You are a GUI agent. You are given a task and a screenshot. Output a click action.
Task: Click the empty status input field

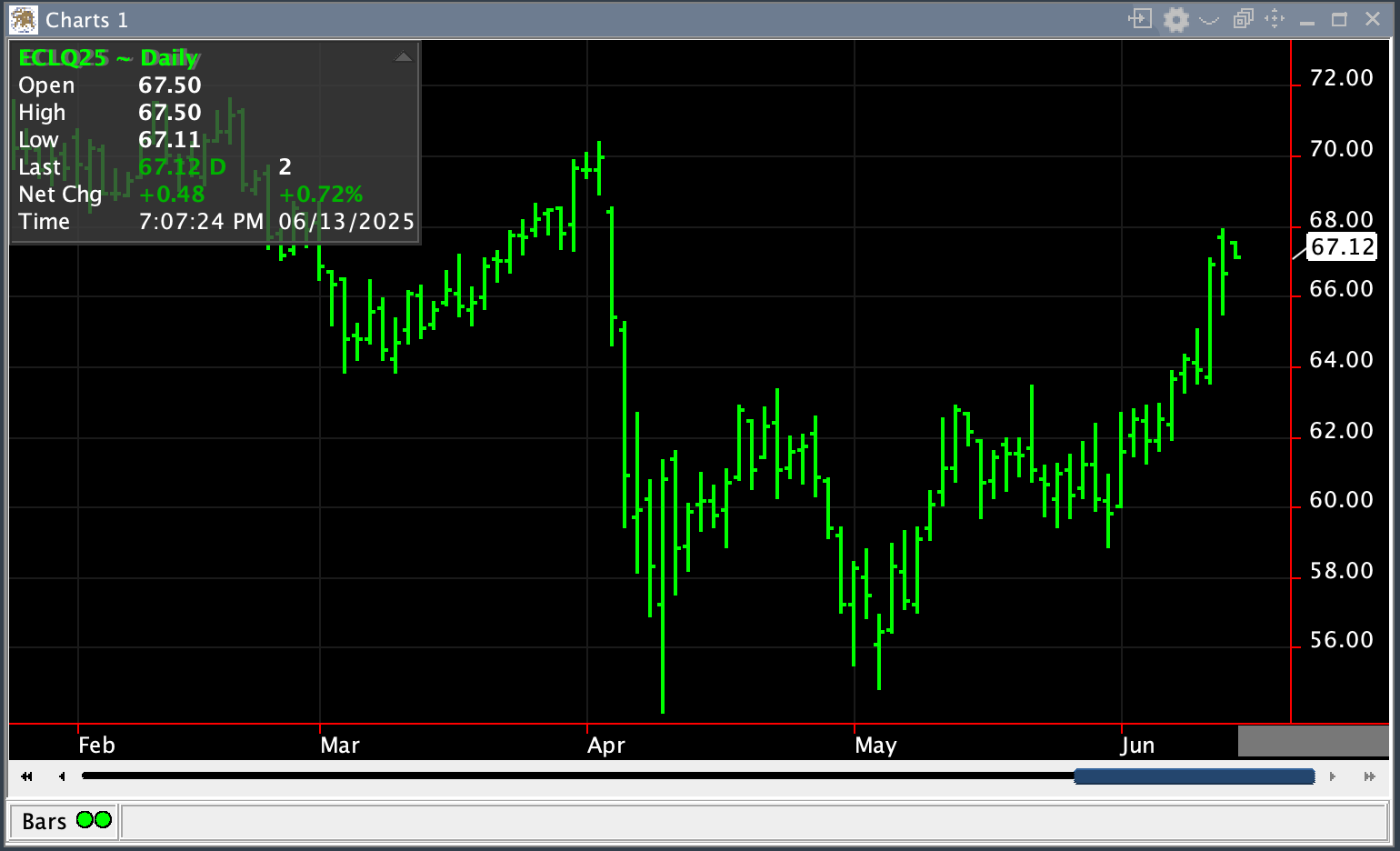754,822
